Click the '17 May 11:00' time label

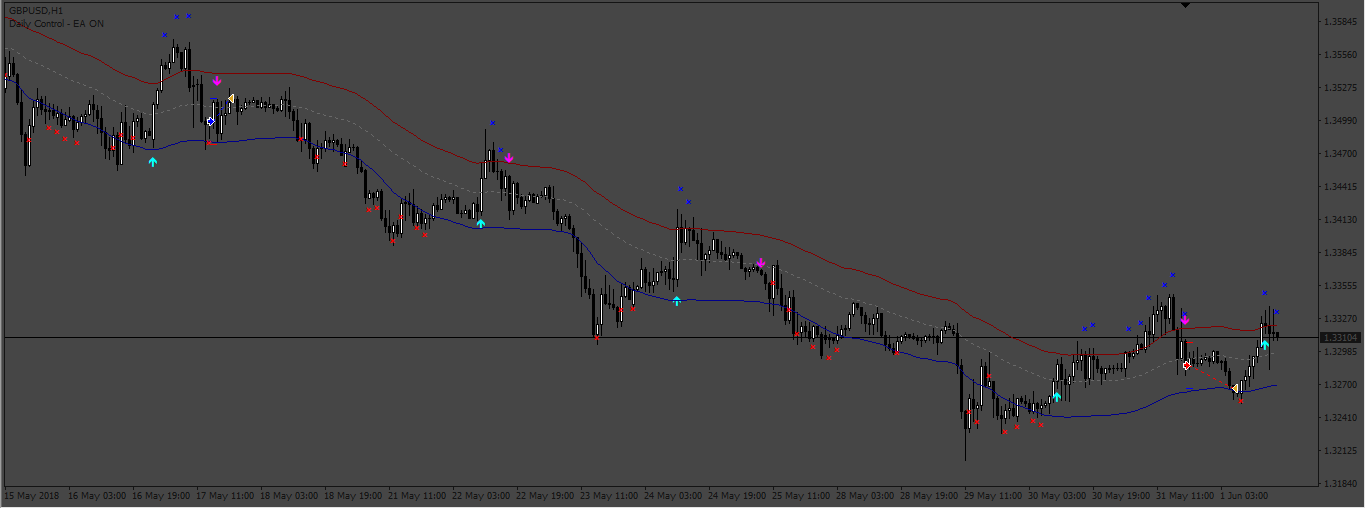(224, 495)
